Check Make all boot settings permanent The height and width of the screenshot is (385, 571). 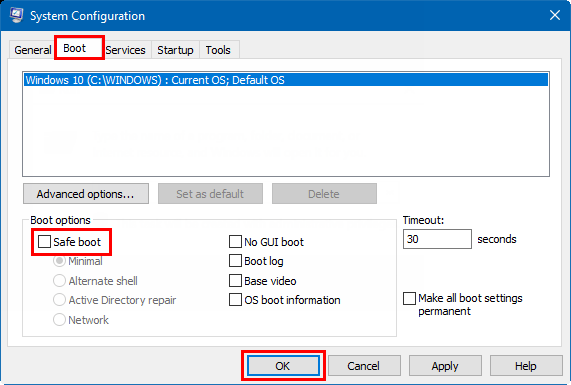point(409,298)
